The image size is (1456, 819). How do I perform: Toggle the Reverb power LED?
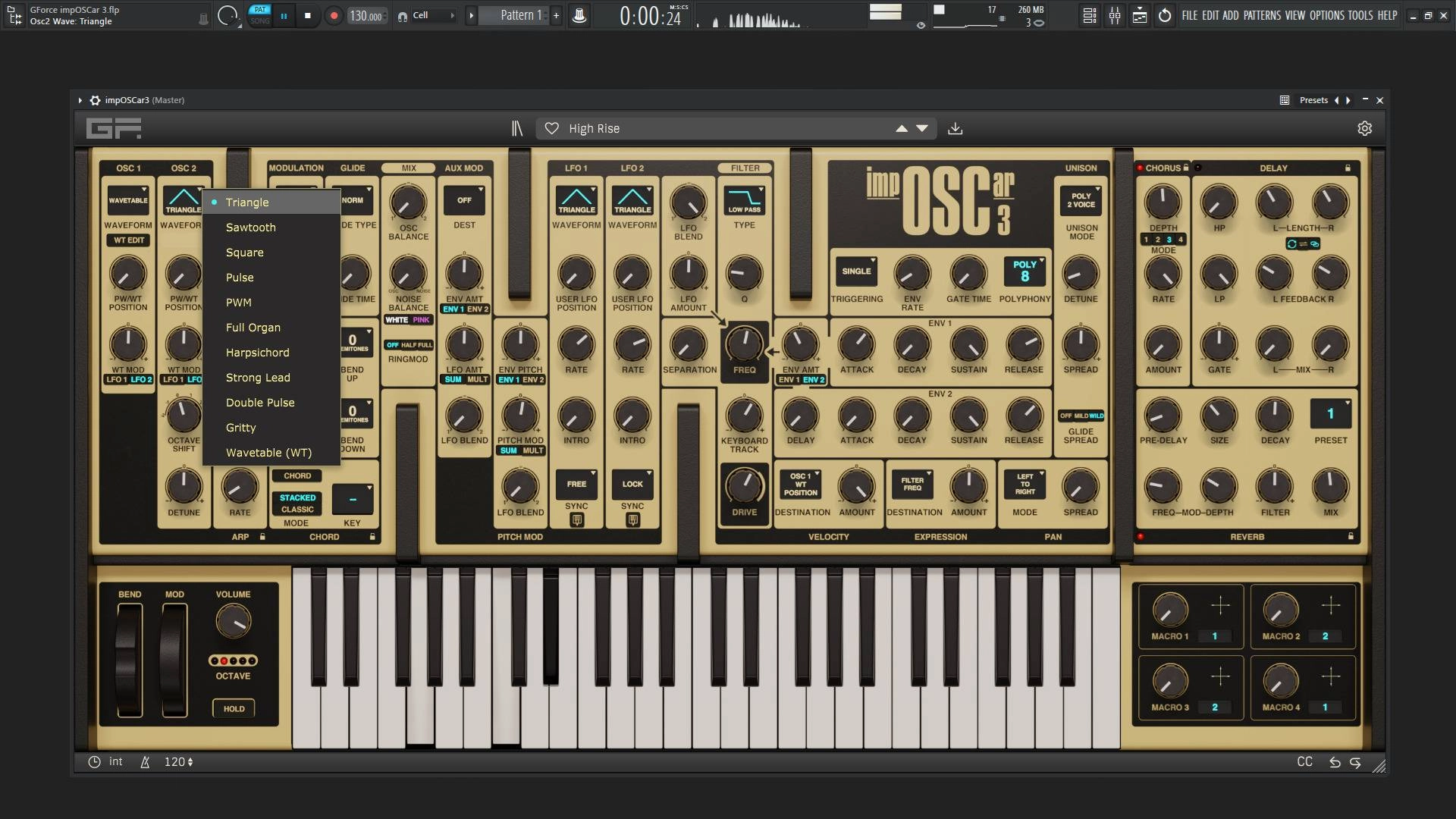click(1140, 537)
